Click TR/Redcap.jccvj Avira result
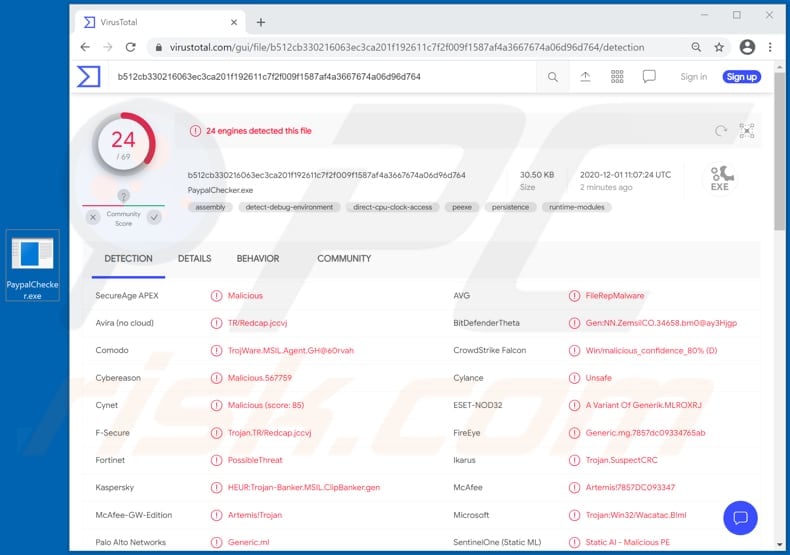 coord(257,323)
